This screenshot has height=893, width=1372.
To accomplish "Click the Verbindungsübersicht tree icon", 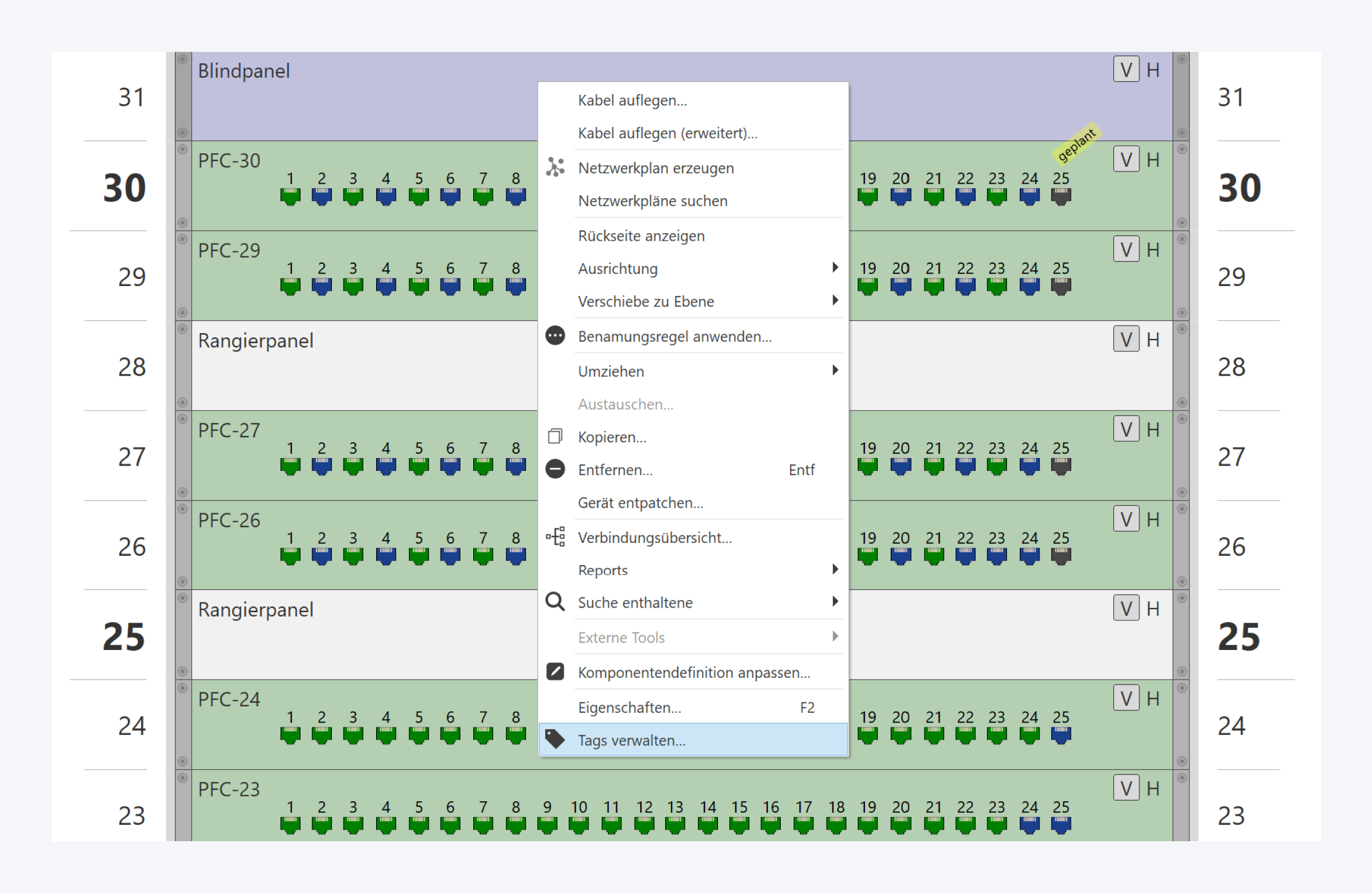I will [555, 537].
